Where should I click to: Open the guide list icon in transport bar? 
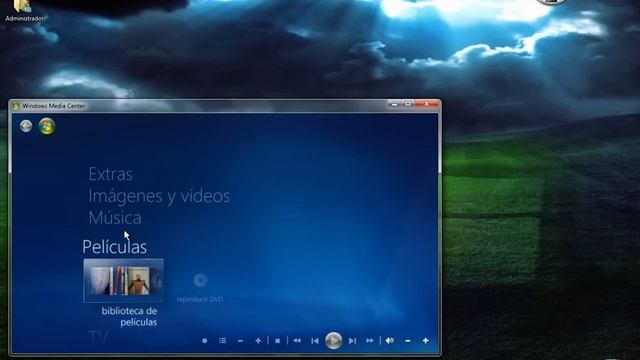pos(222,340)
